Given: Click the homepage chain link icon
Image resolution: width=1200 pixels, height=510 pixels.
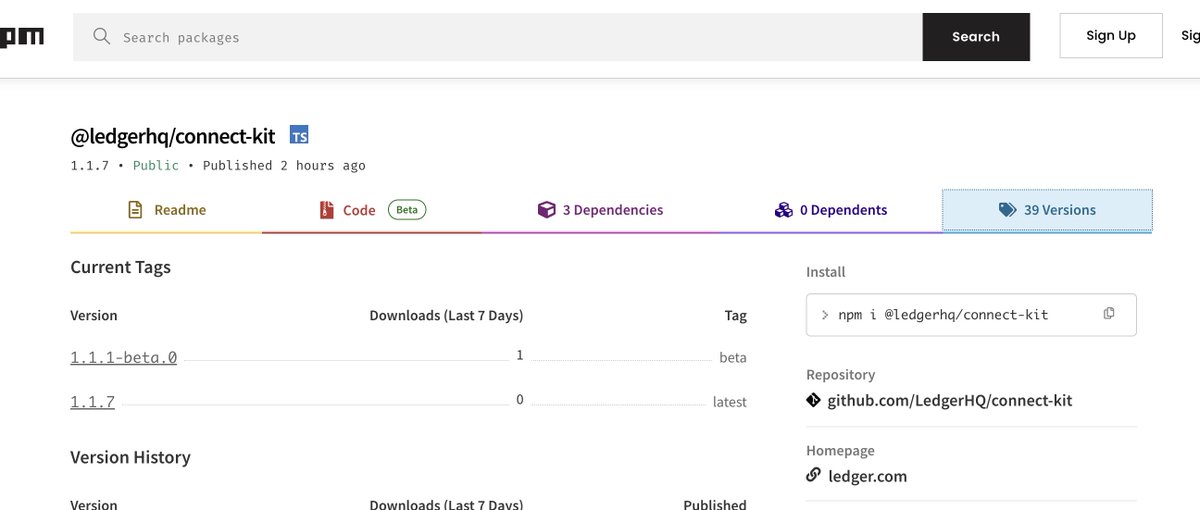Looking at the screenshot, I should 814,475.
